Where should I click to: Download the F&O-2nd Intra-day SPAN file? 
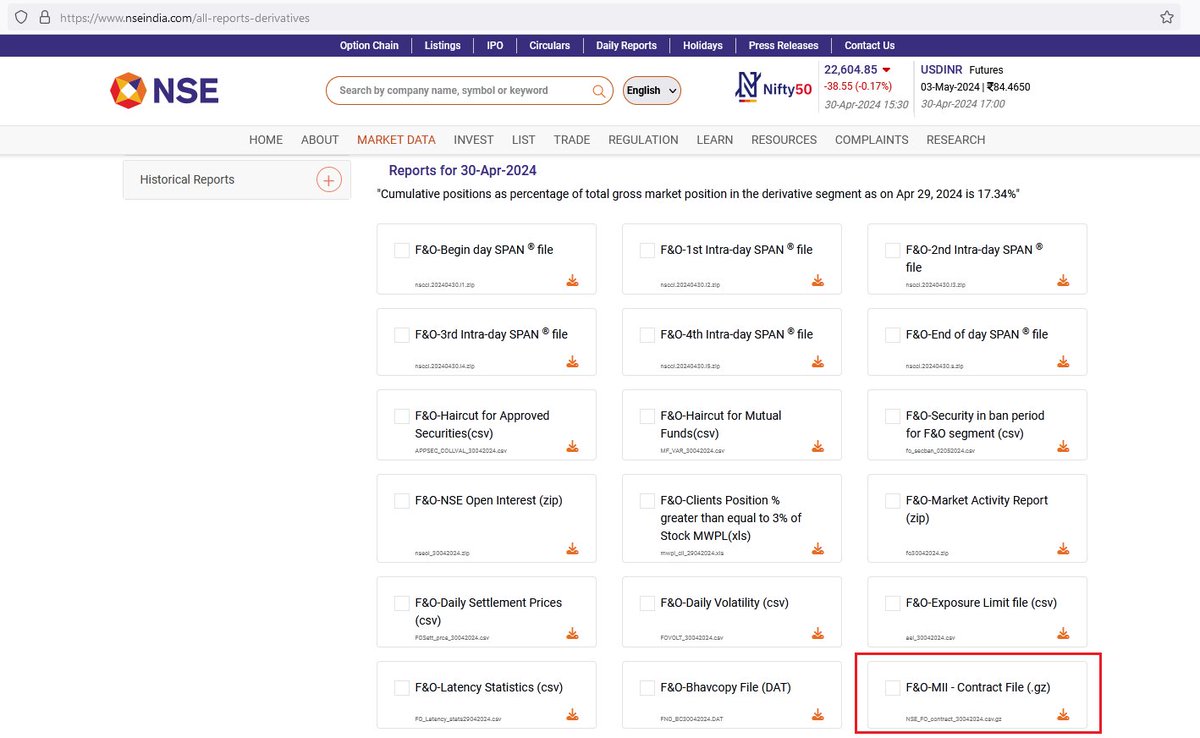[1063, 280]
